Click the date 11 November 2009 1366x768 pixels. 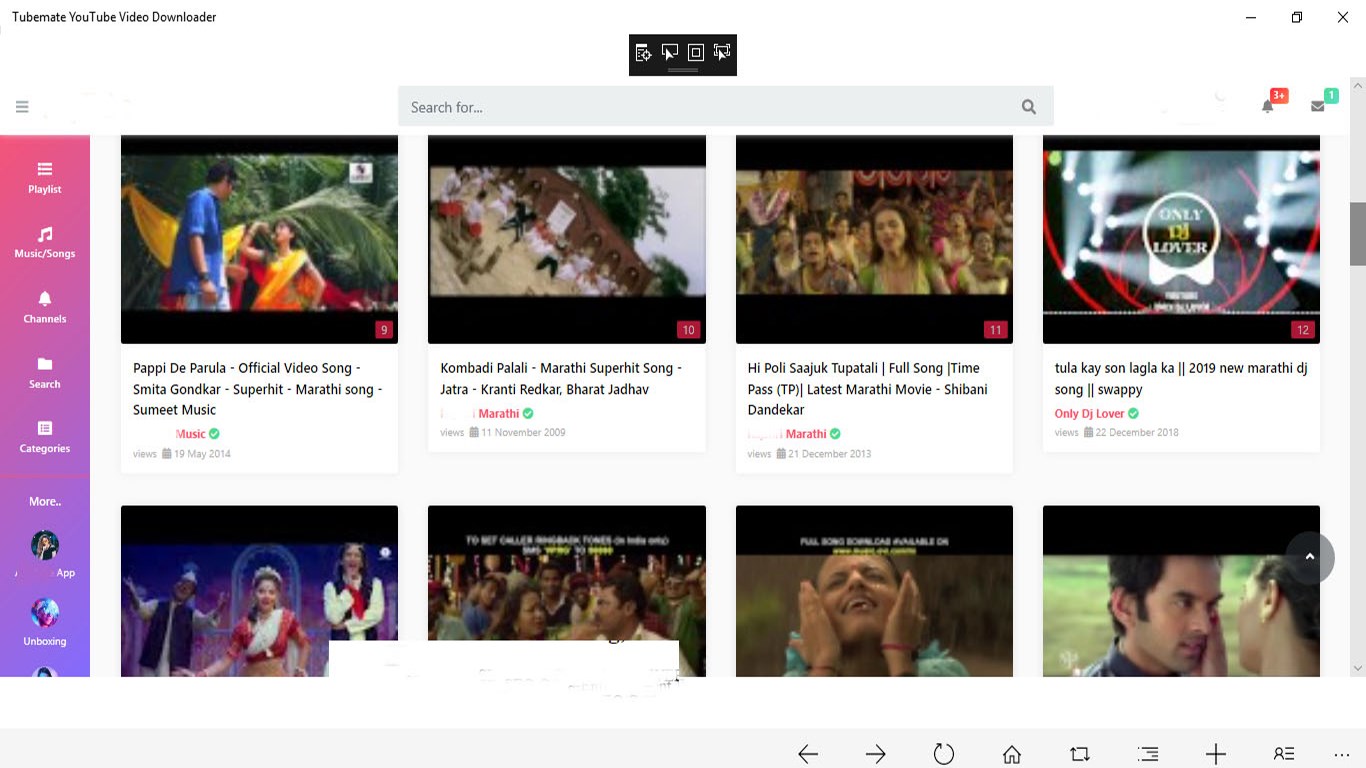click(523, 433)
